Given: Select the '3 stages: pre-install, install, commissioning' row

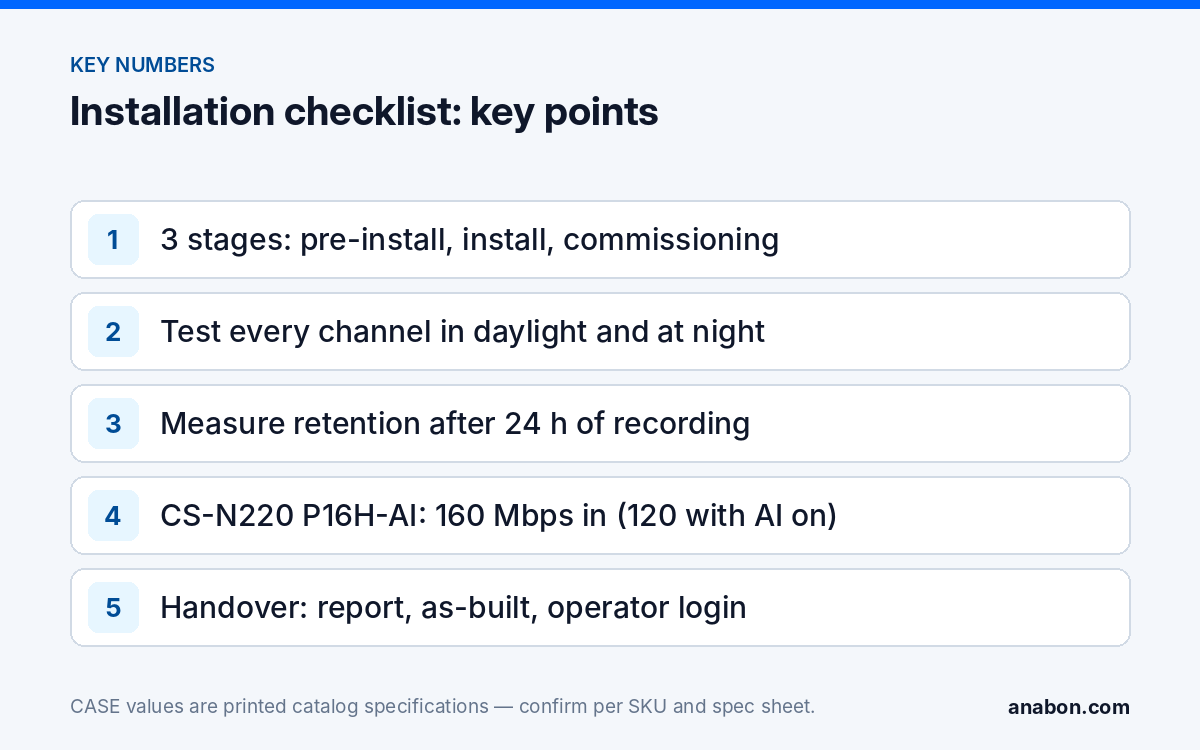Looking at the screenshot, I should [600, 240].
